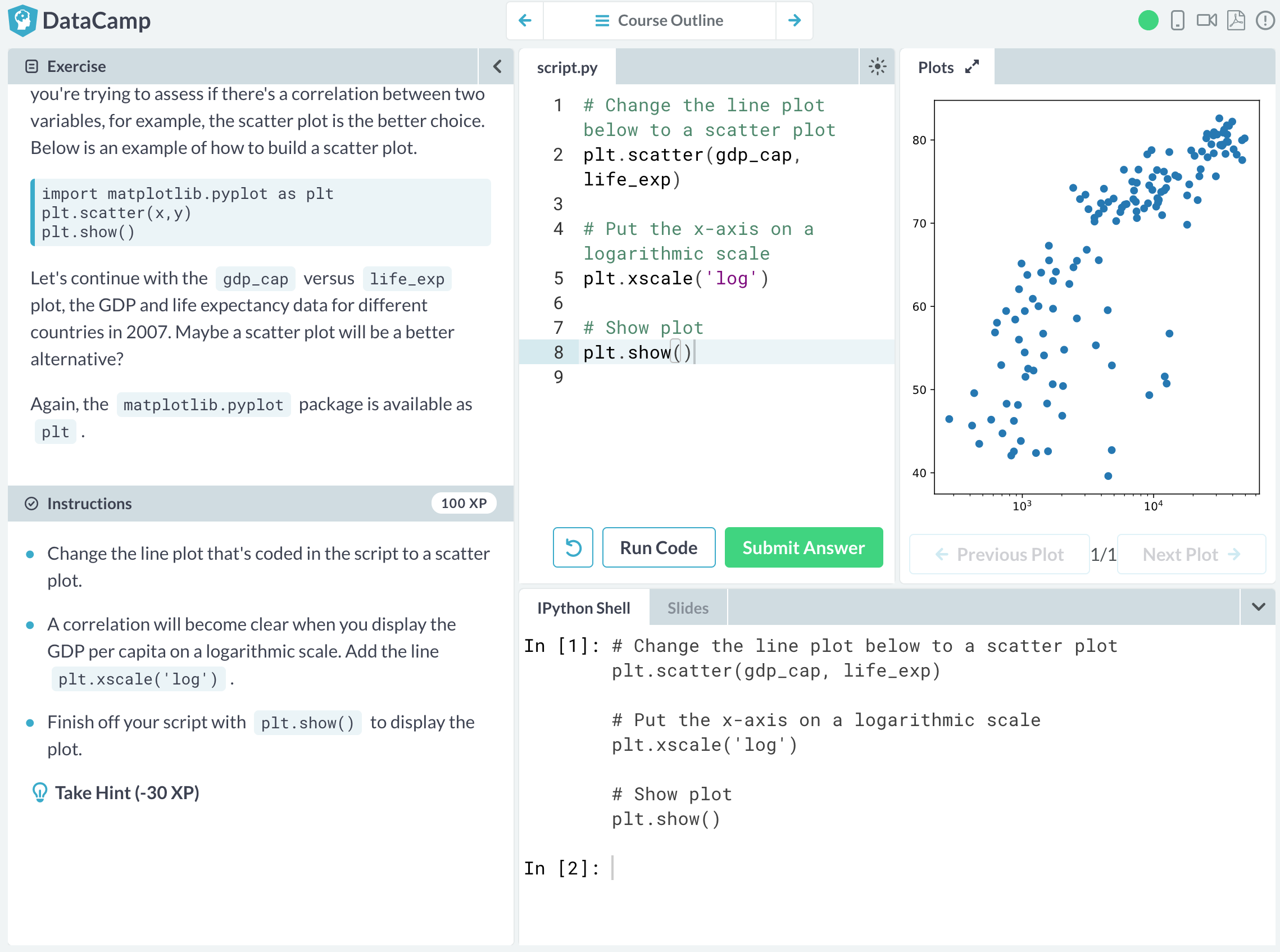Collapse the IPython Shell panel

click(x=1258, y=607)
